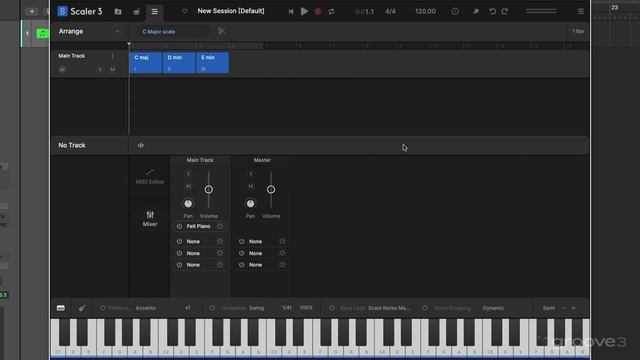Viewport: 640px width, 360px height.
Task: Start playback with the play button
Action: 304,11
